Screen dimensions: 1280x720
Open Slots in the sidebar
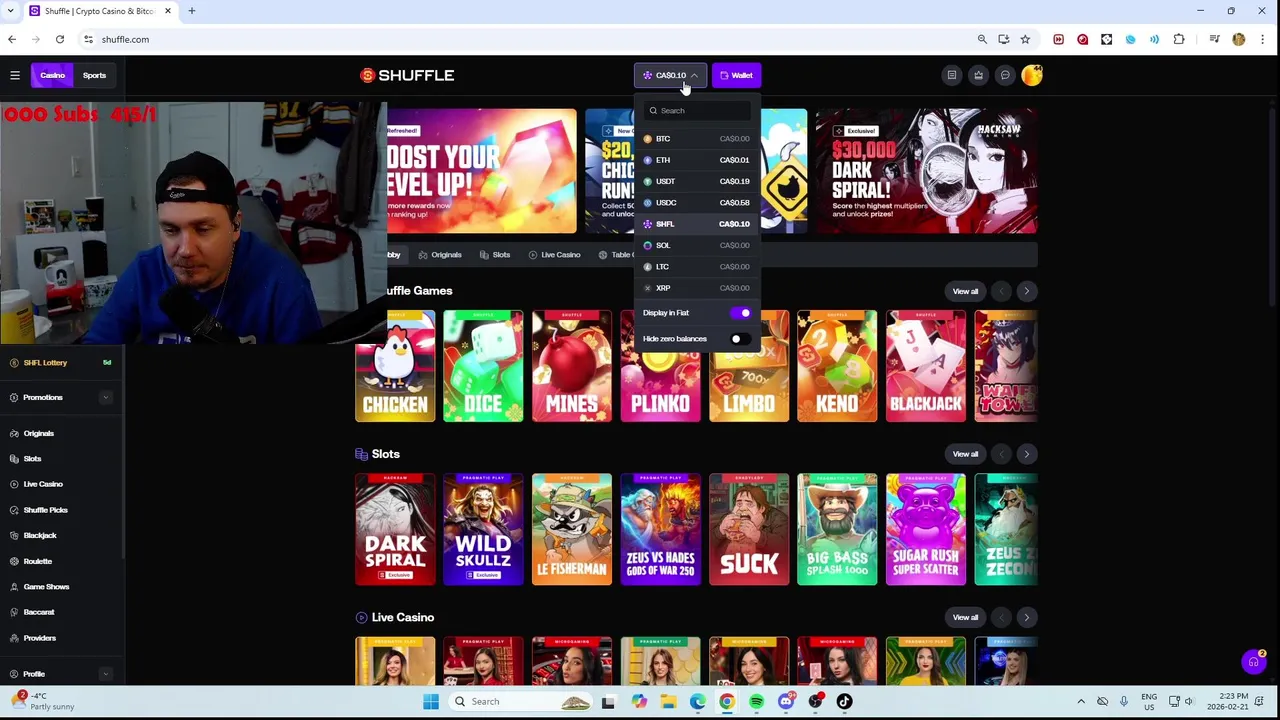tap(32, 459)
